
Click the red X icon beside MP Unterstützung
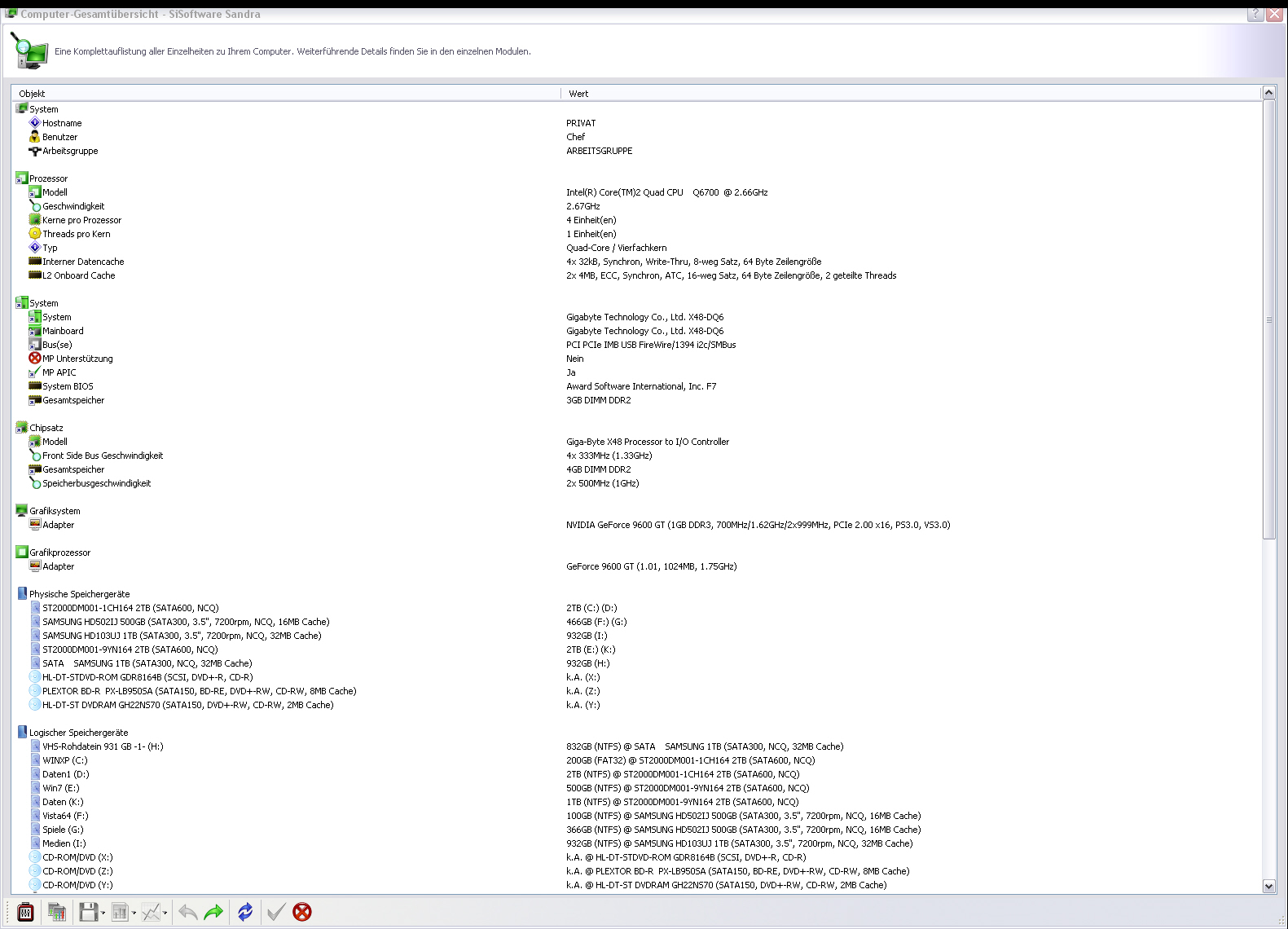pyautogui.click(x=35, y=359)
